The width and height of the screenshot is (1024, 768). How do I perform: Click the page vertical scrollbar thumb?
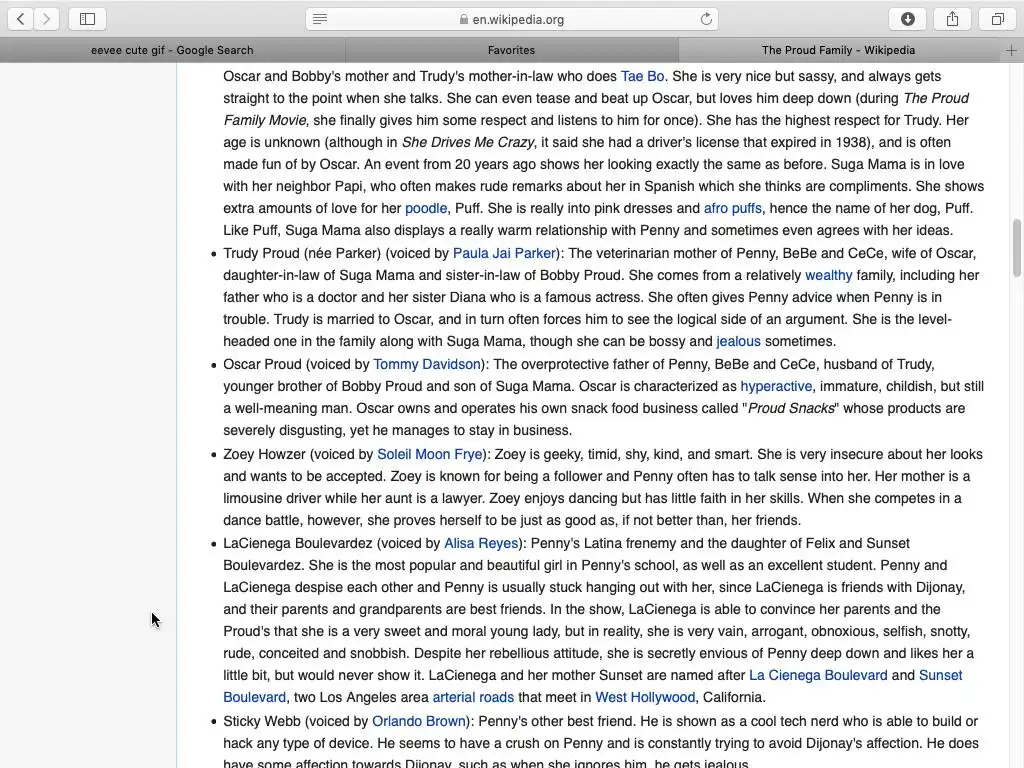point(1016,248)
